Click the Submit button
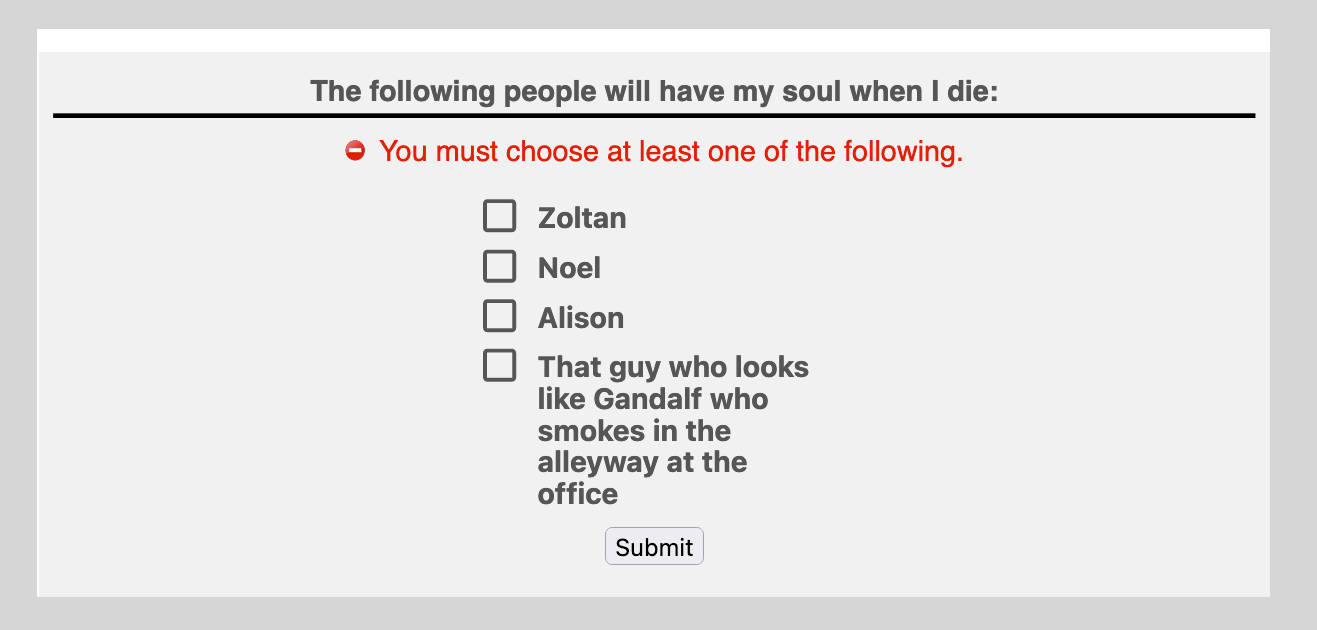Viewport: 1317px width, 630px height. tap(654, 546)
